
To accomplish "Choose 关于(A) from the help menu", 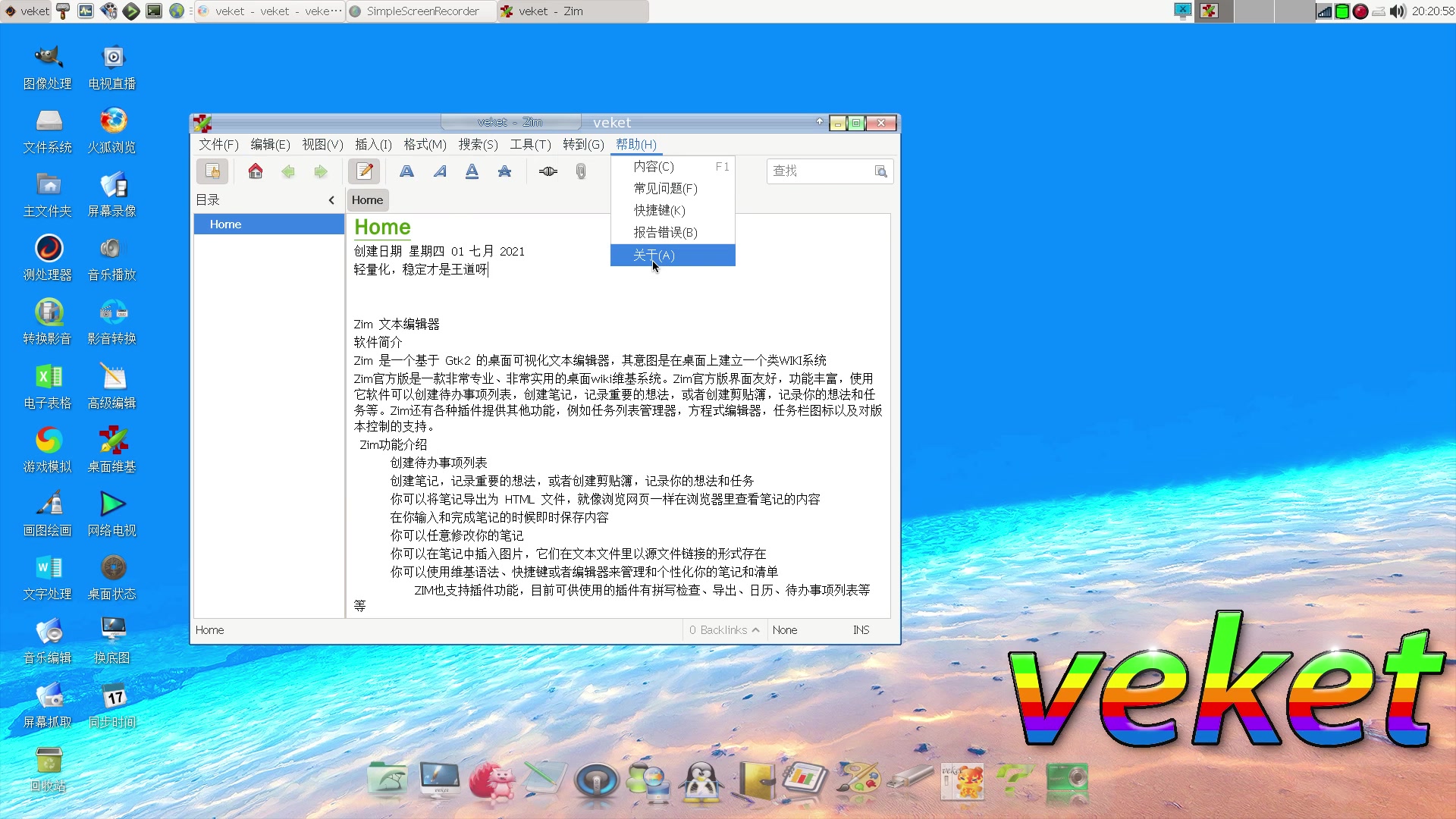I will point(673,256).
